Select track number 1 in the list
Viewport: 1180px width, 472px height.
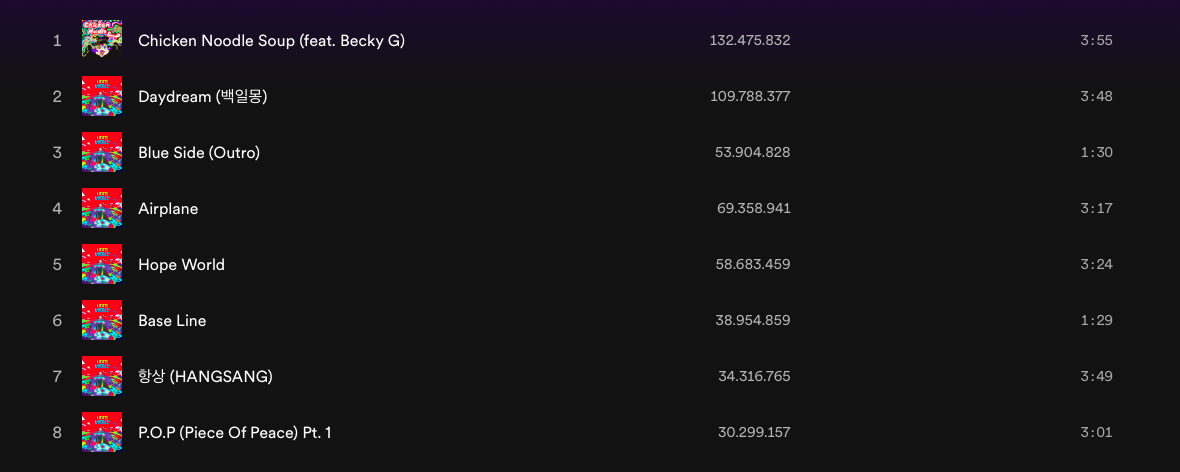pyautogui.click(x=57, y=41)
